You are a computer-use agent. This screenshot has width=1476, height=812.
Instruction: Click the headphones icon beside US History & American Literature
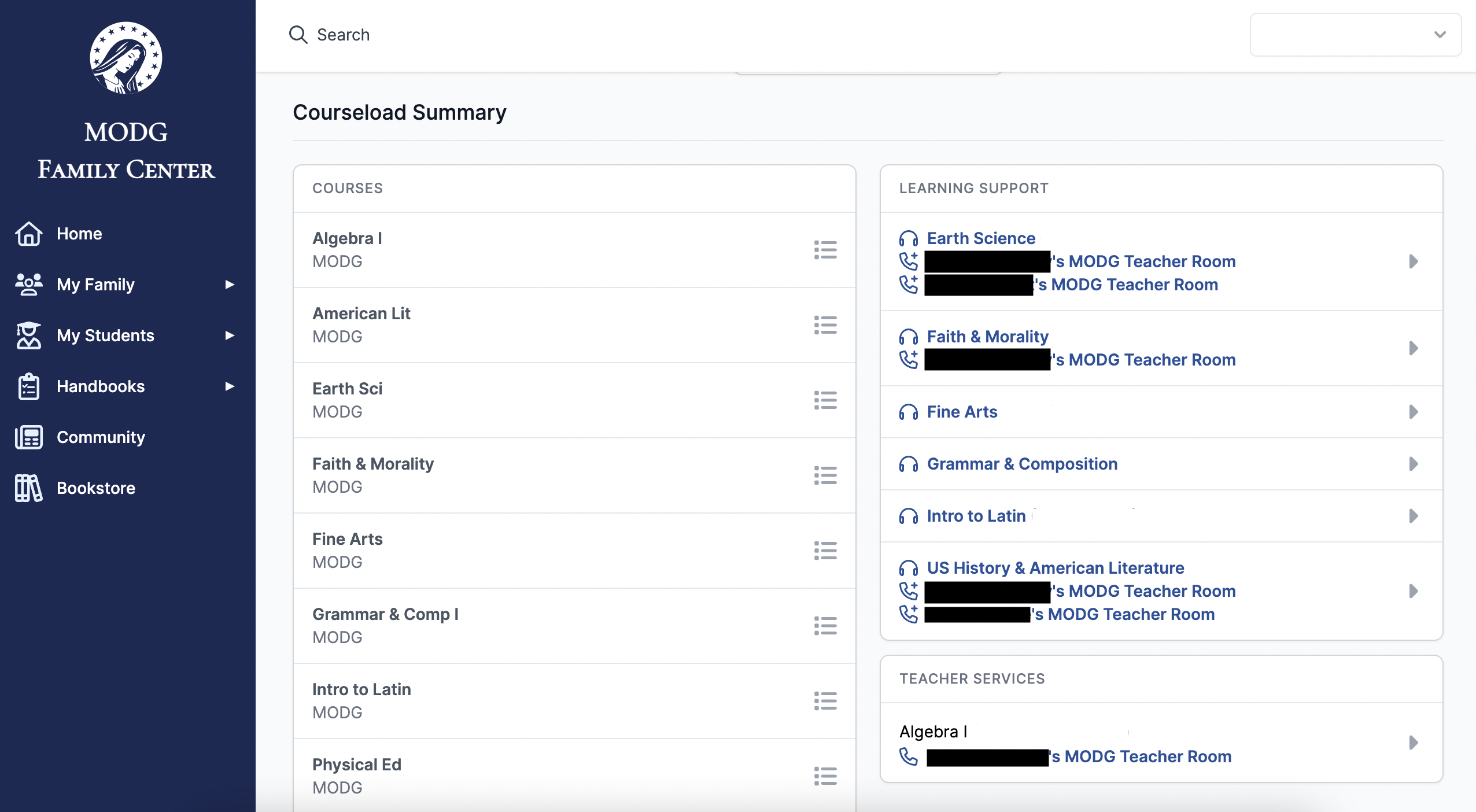click(x=909, y=568)
